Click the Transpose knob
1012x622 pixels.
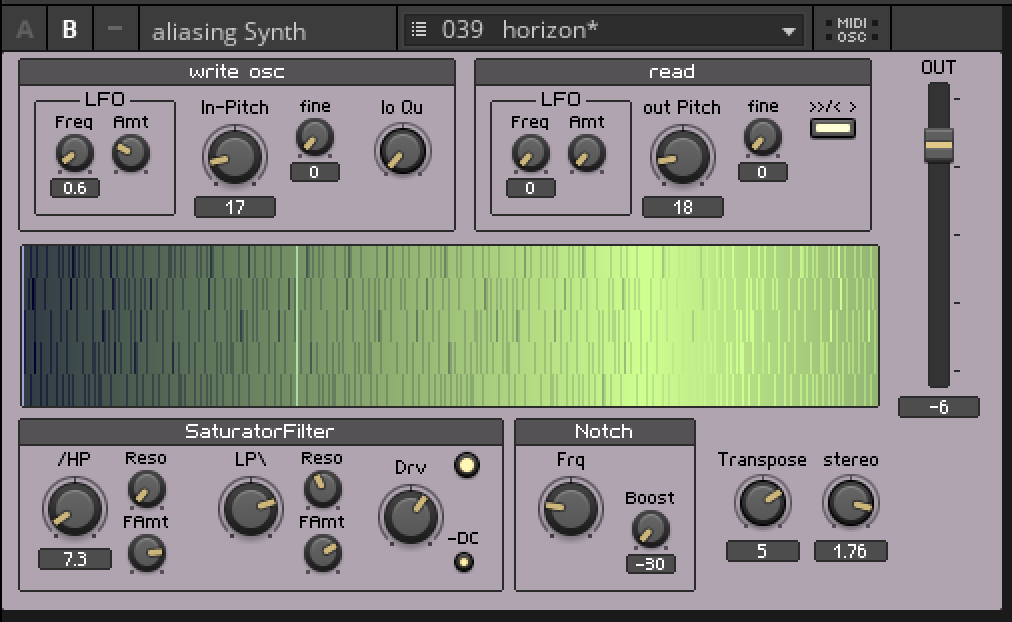pyautogui.click(x=762, y=502)
